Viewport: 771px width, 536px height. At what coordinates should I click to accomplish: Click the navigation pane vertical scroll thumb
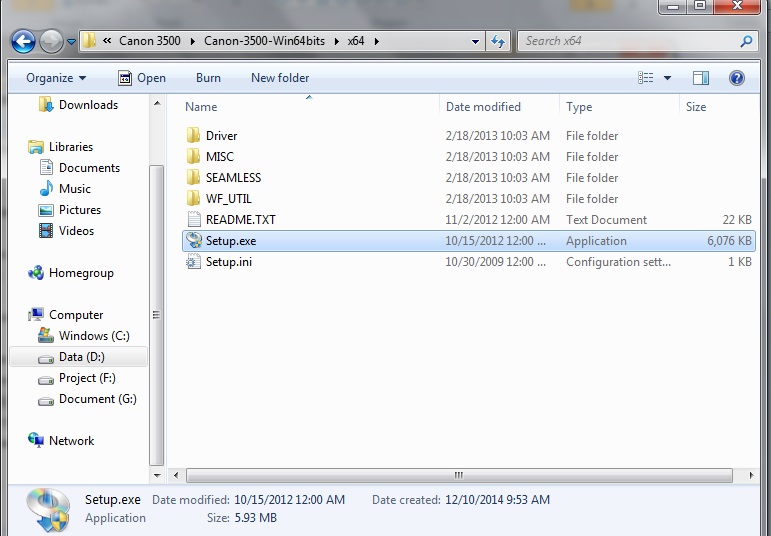(156, 315)
